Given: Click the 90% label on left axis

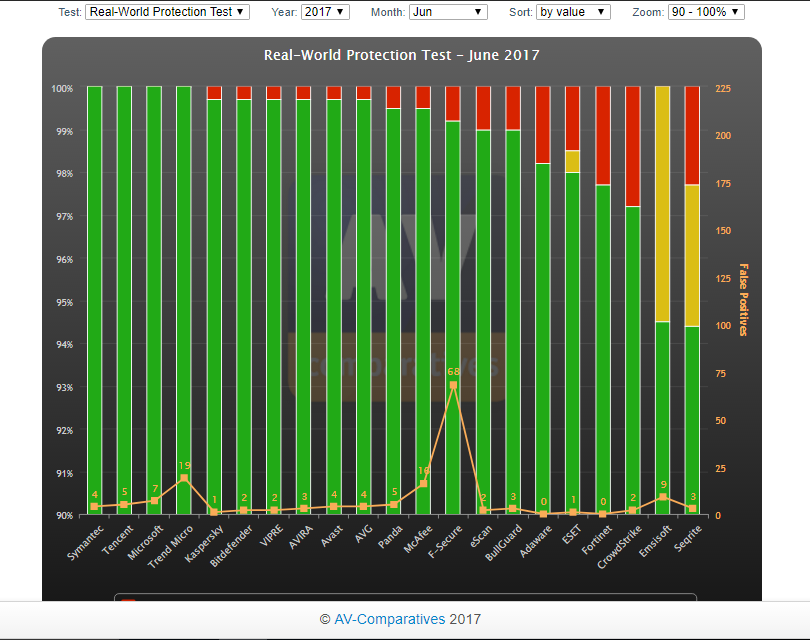Looking at the screenshot, I should [65, 516].
